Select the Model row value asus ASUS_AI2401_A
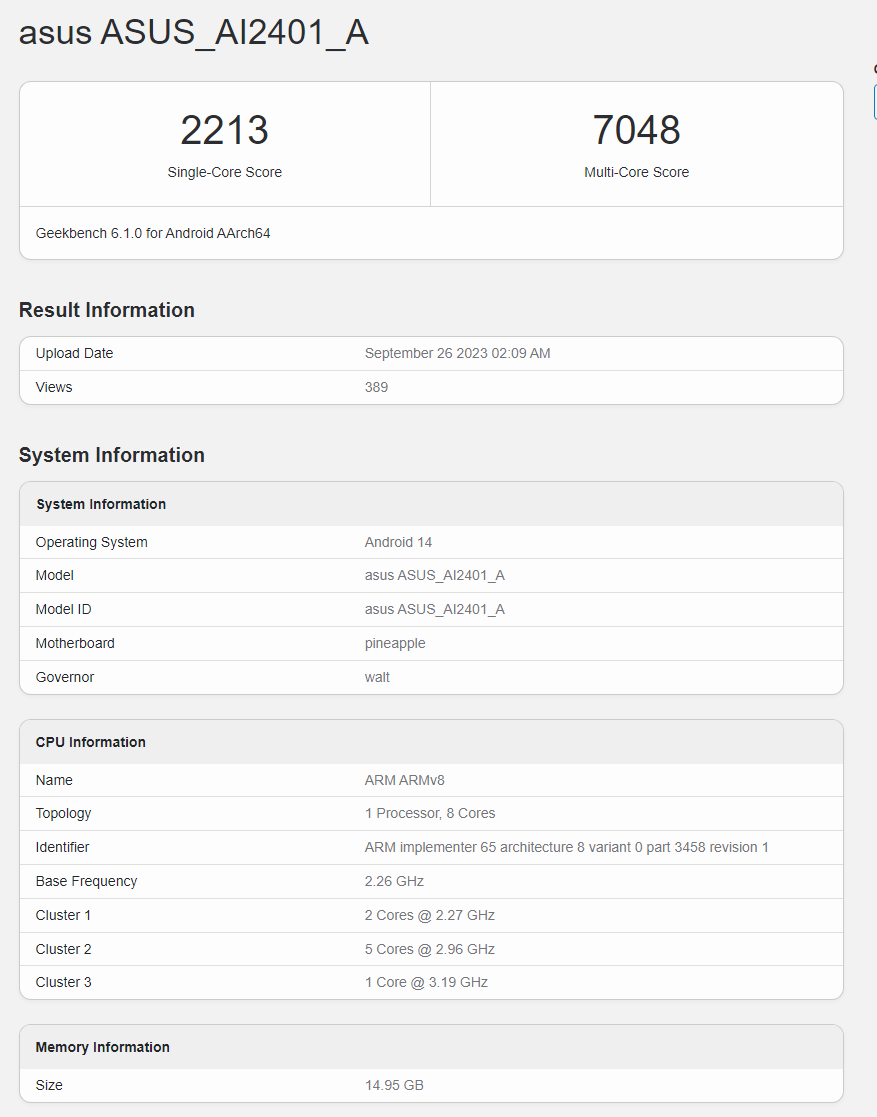 pos(435,576)
